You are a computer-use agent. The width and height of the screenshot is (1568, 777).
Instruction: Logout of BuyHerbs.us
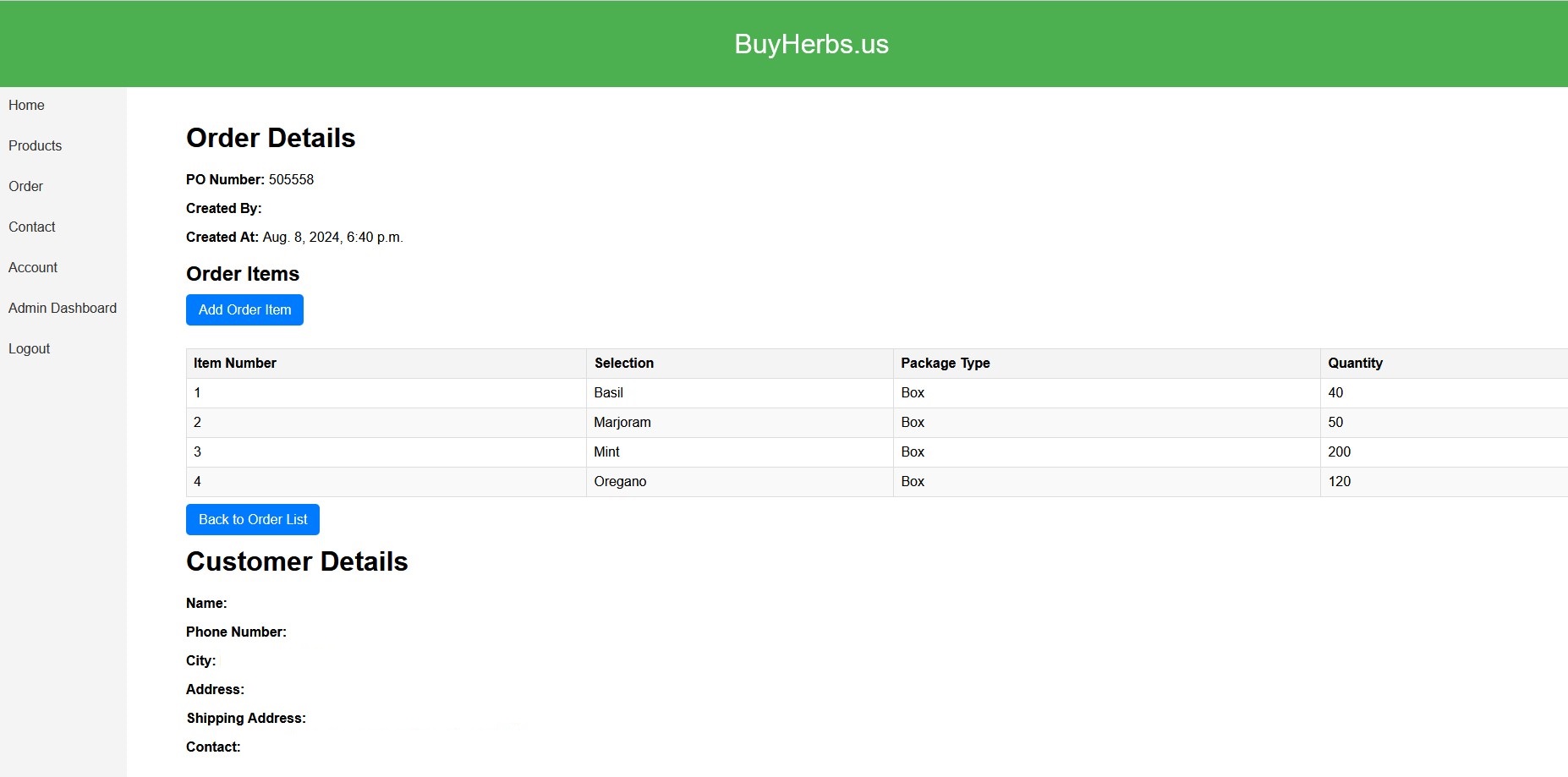click(x=29, y=348)
